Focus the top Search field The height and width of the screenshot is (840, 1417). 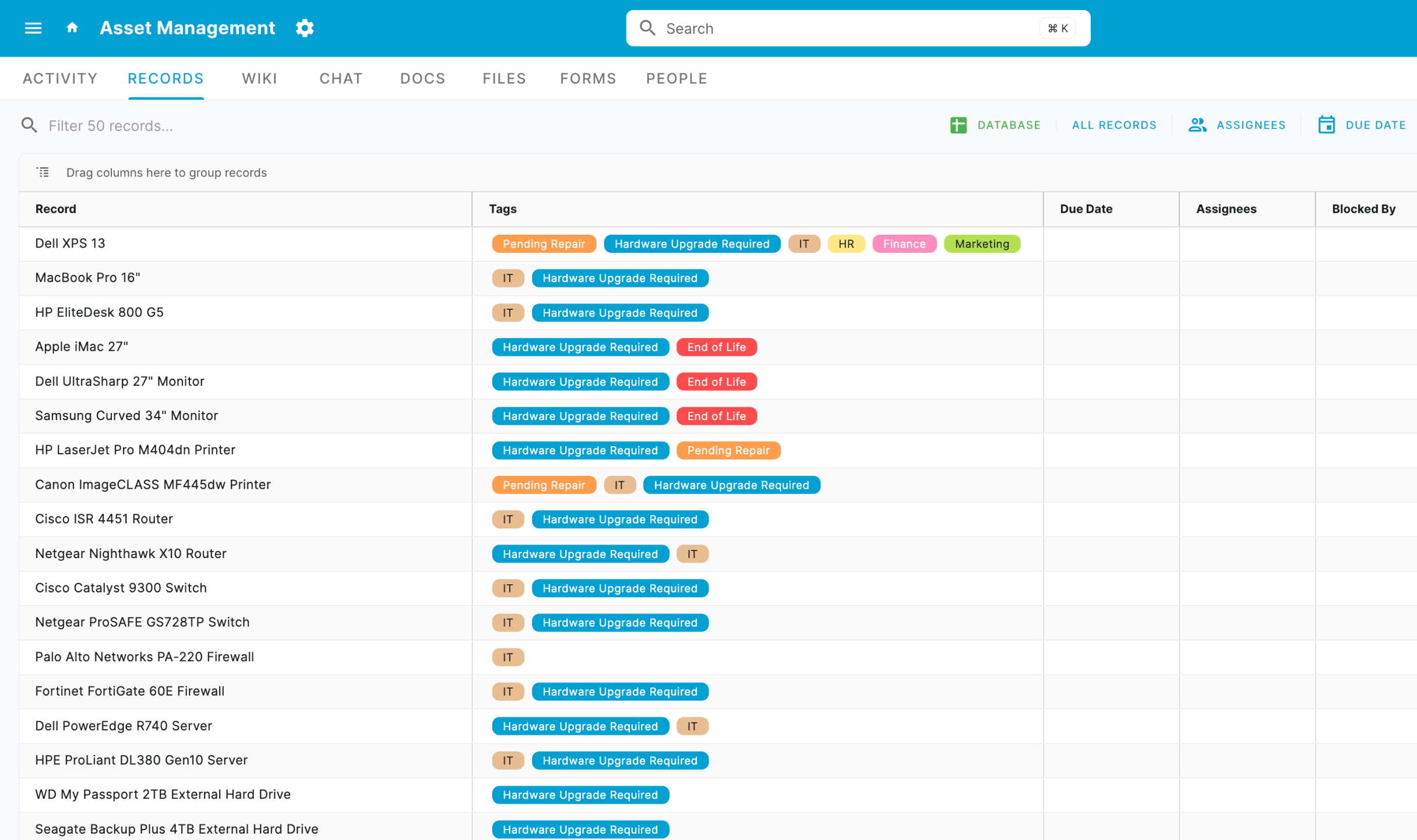858,28
